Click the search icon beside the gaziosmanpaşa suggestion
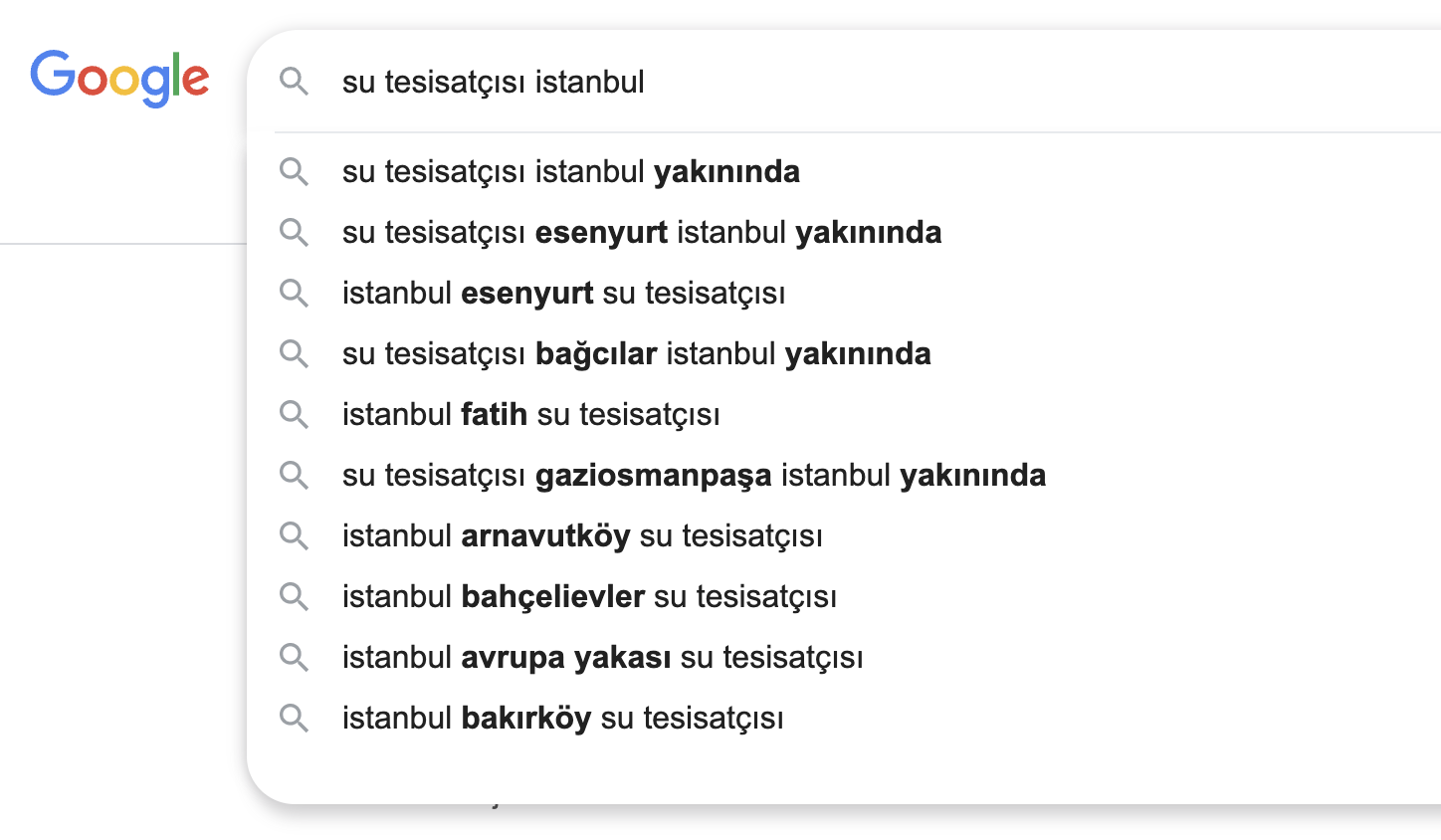The image size is (1441, 840). [x=295, y=475]
